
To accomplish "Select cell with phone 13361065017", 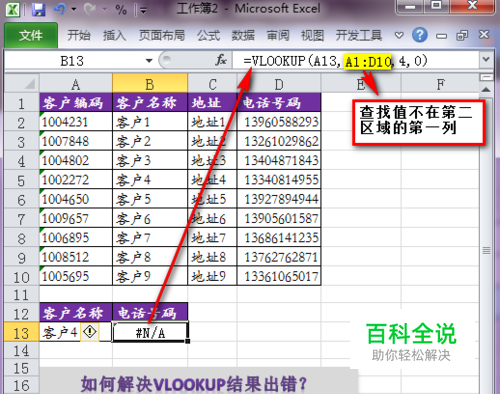I will click(279, 276).
